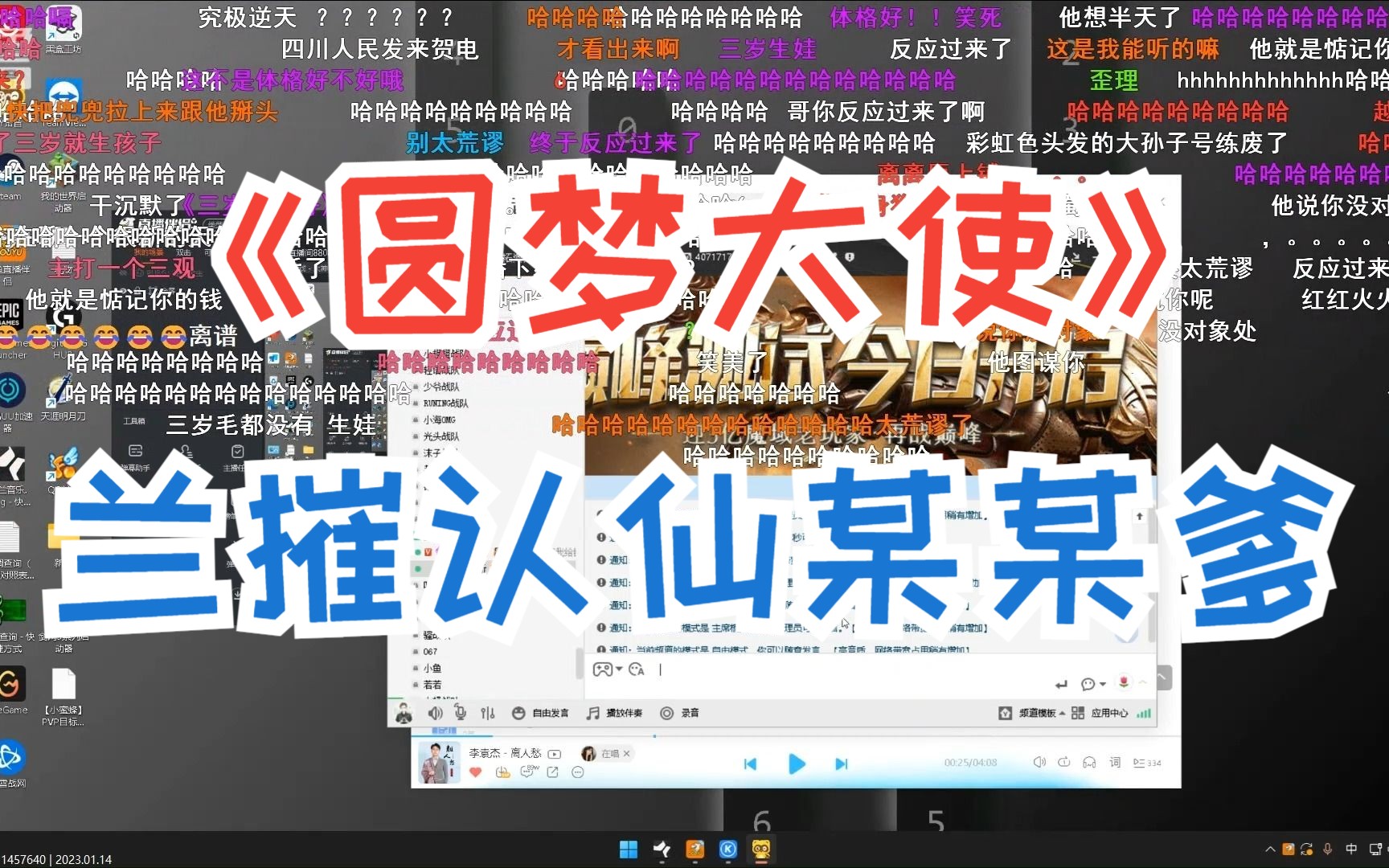Skip to previous track in music player
Viewport: 1389px width, 868px height.
coord(750,764)
